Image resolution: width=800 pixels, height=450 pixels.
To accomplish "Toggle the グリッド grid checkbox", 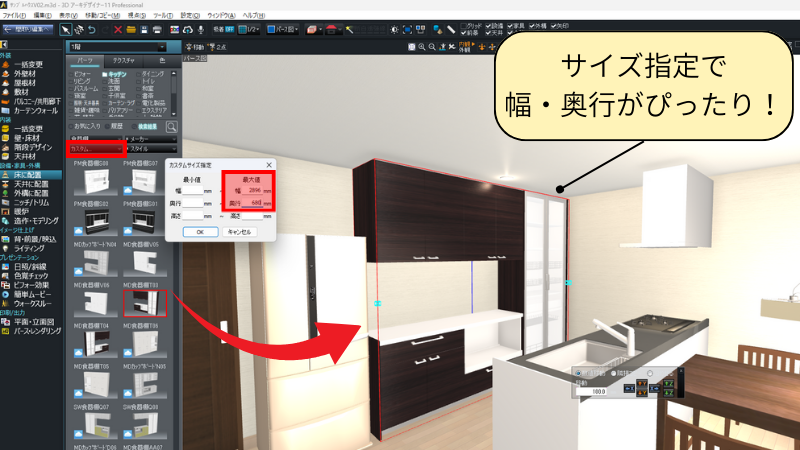I will (x=463, y=26).
